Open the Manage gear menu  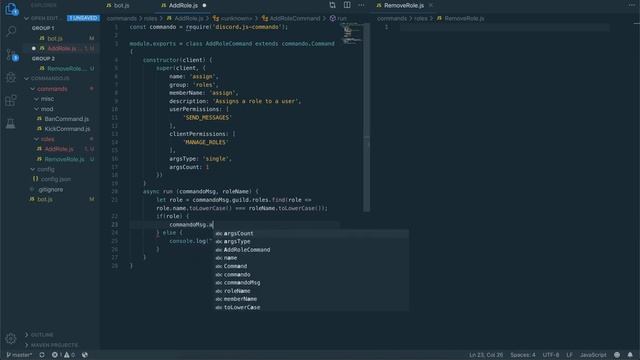(11, 338)
